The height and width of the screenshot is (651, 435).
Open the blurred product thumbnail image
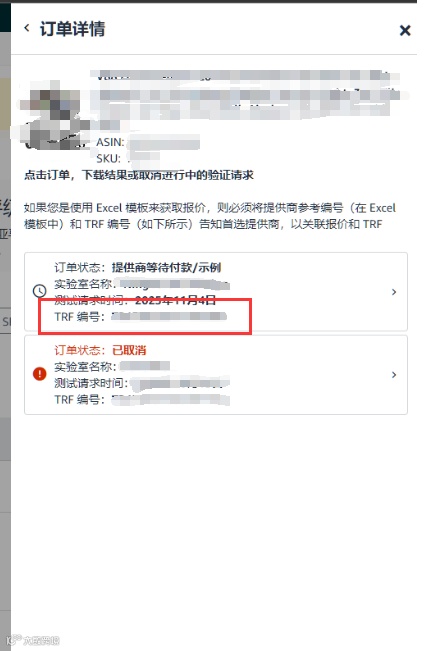click(x=54, y=116)
